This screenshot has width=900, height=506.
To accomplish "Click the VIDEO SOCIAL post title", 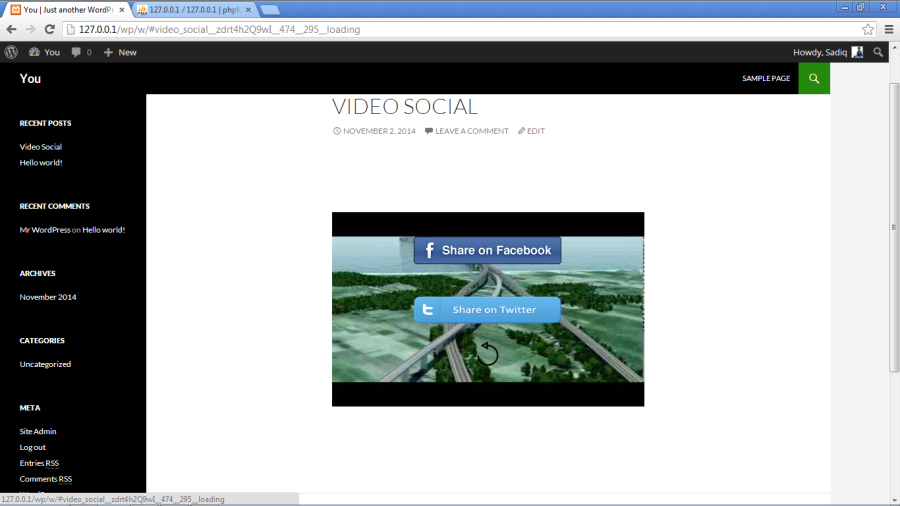I will pos(405,107).
